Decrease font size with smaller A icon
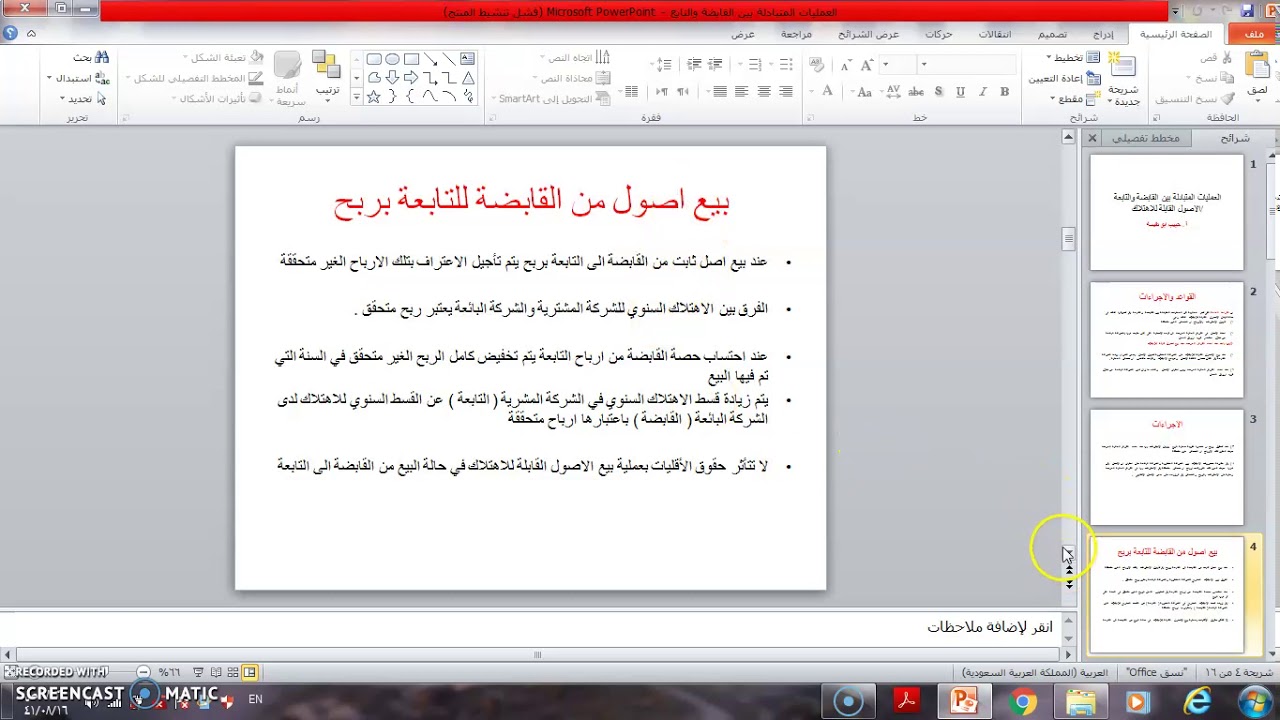This screenshot has width=1280, height=720. click(845, 64)
